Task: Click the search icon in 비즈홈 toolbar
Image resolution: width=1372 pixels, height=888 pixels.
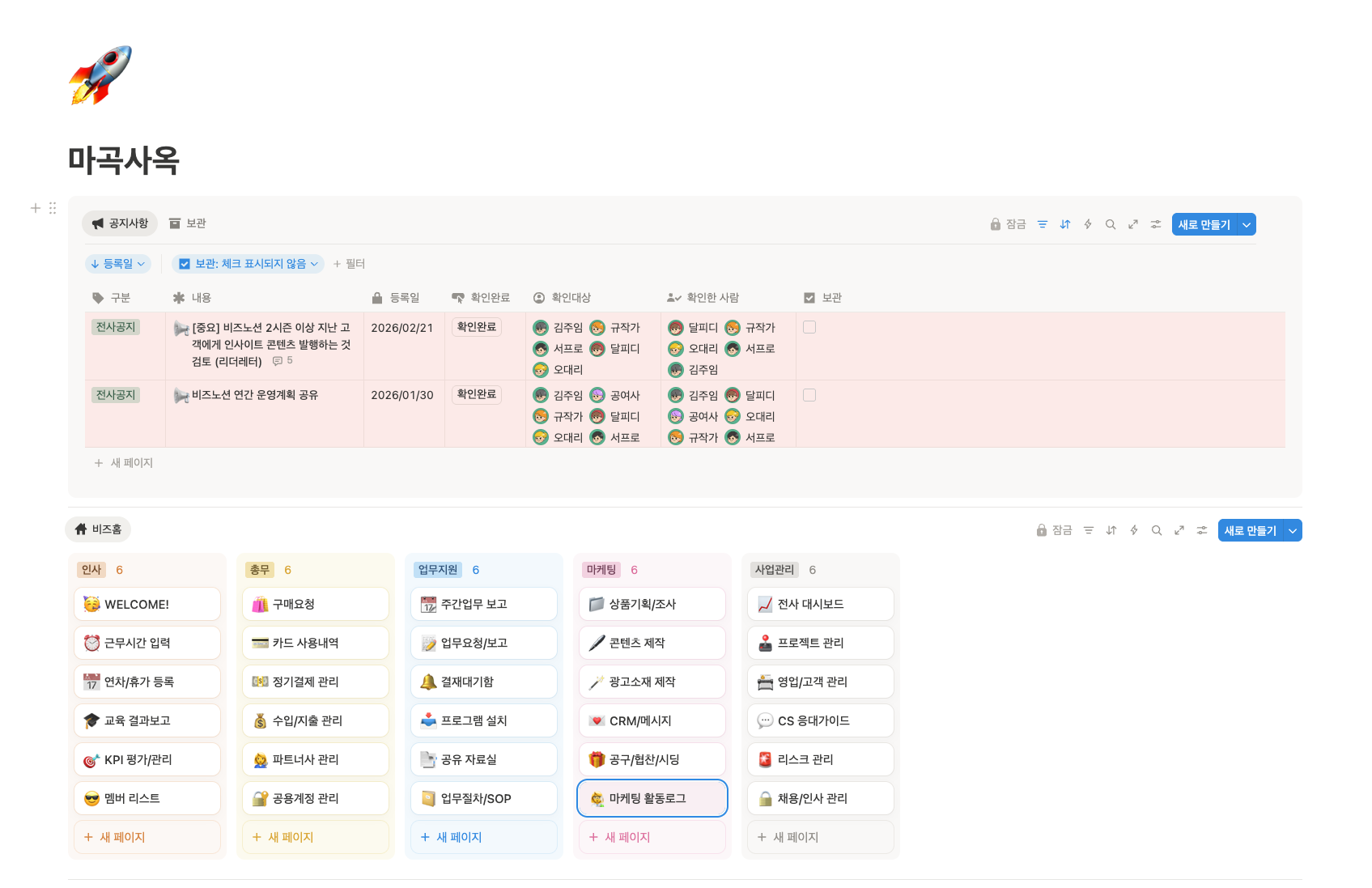Action: tap(1157, 530)
